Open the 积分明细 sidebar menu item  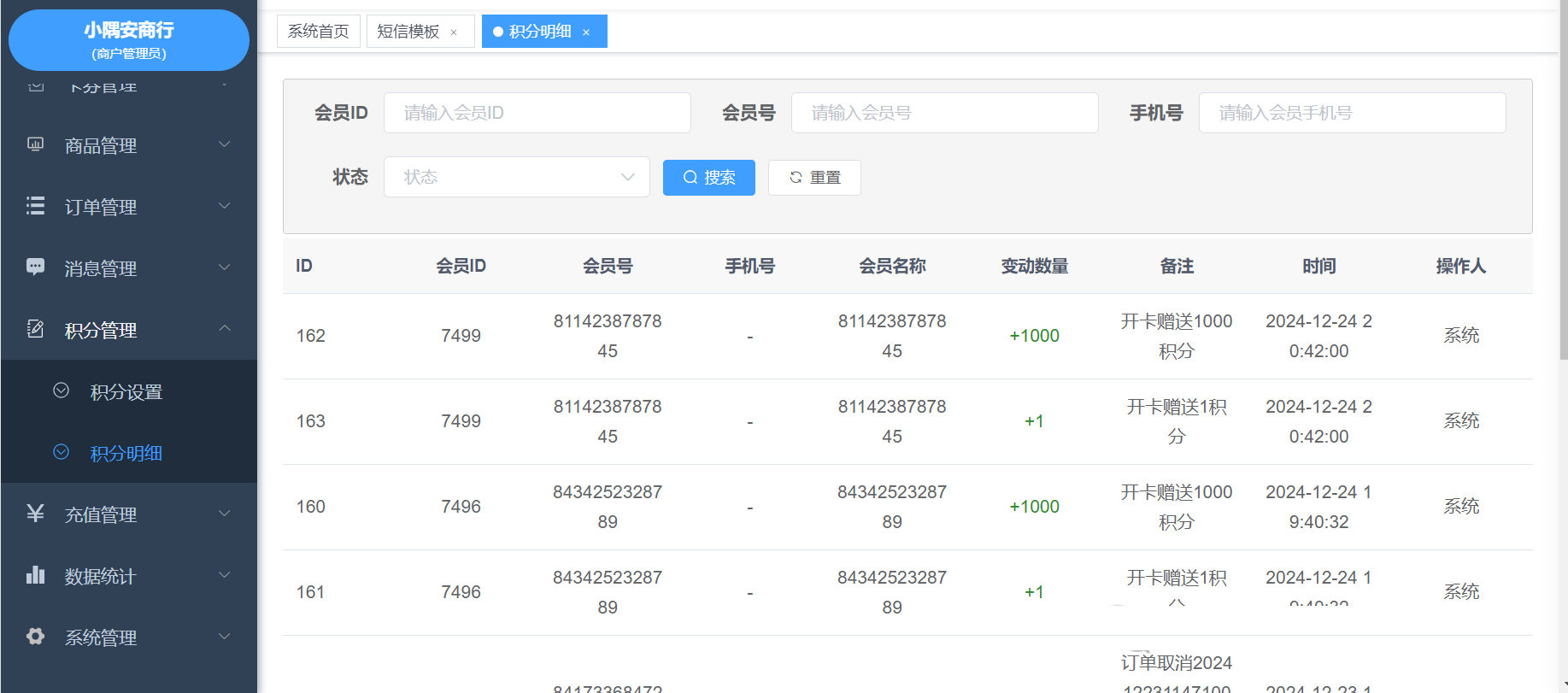[x=126, y=453]
